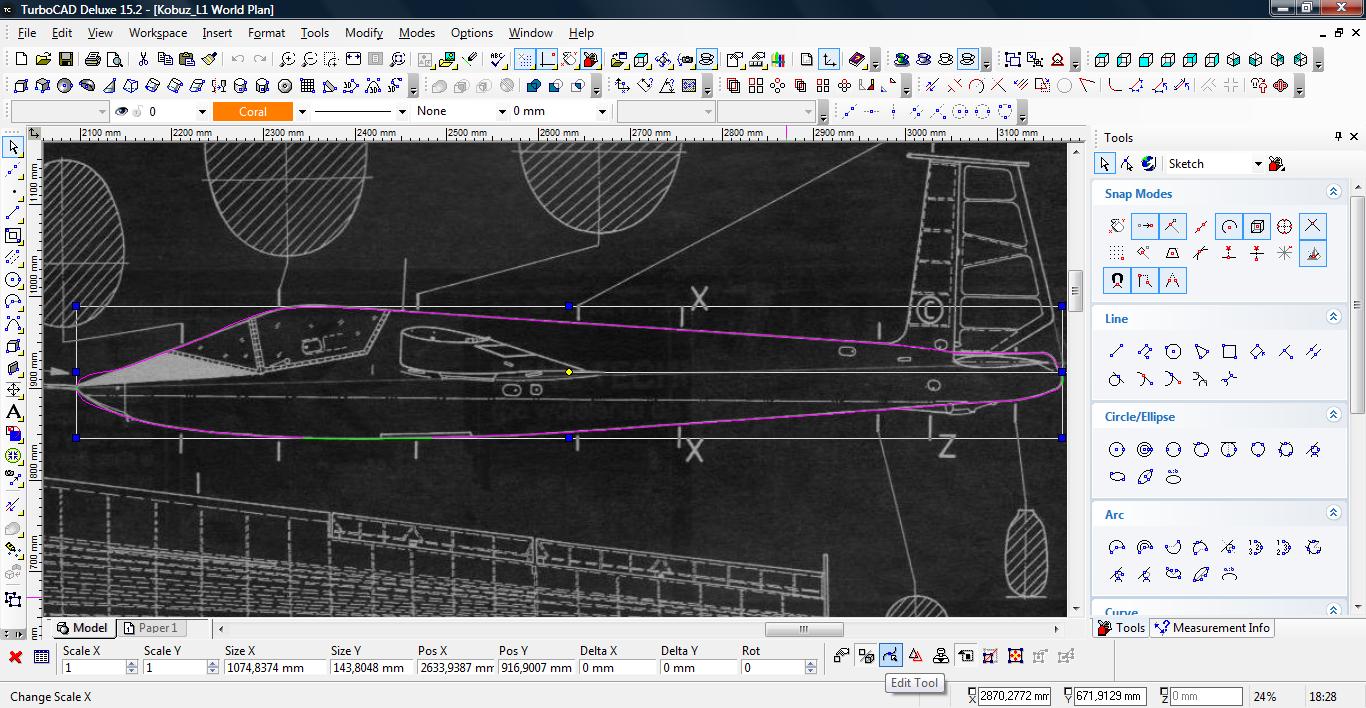The image size is (1366, 708).
Task: Open the layer 0 dropdown
Action: 202,111
